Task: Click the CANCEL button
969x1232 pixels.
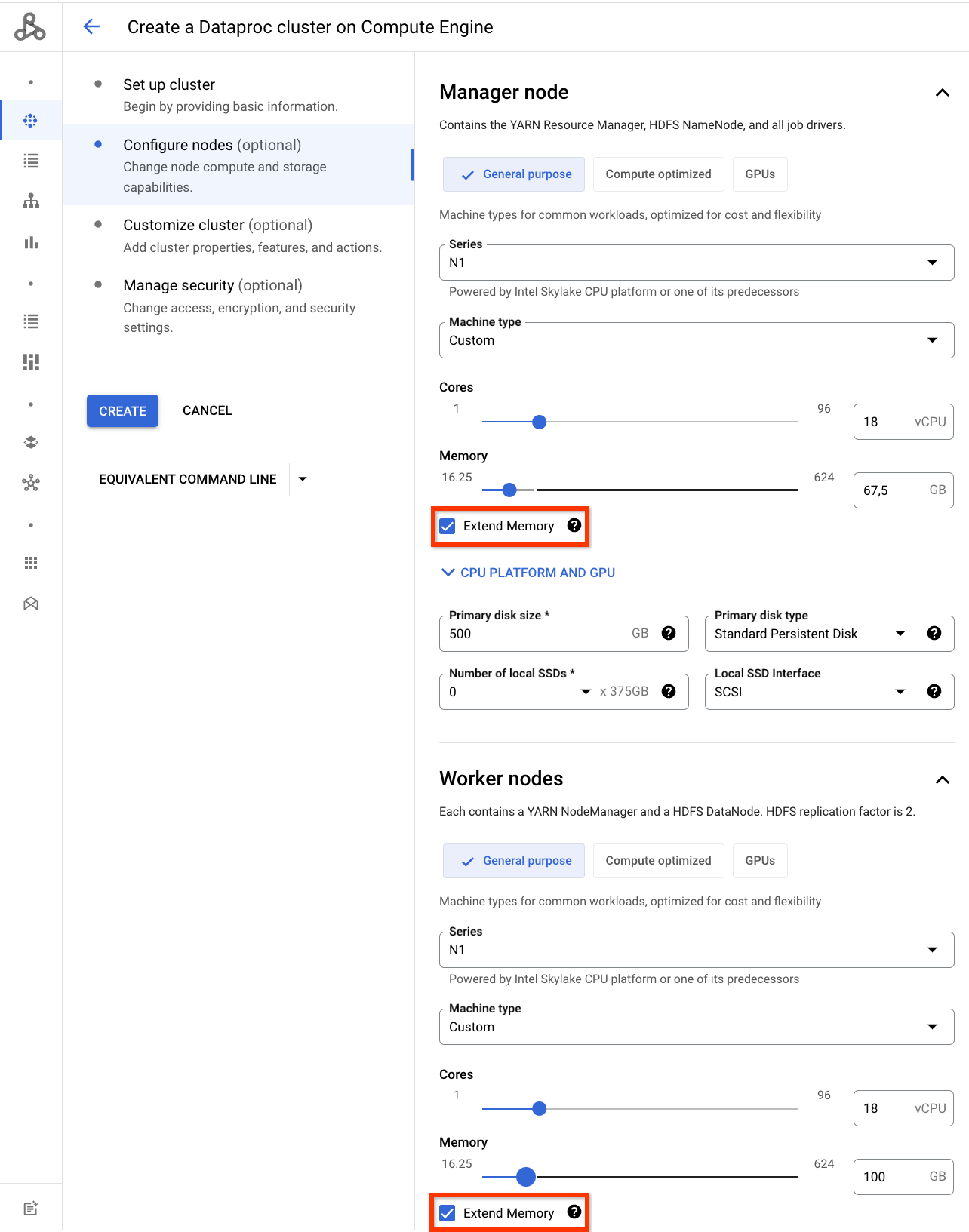Action: pos(207,411)
